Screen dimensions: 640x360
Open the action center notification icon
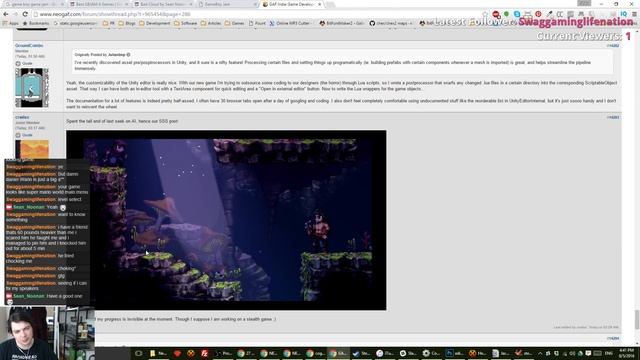tap(588, 353)
